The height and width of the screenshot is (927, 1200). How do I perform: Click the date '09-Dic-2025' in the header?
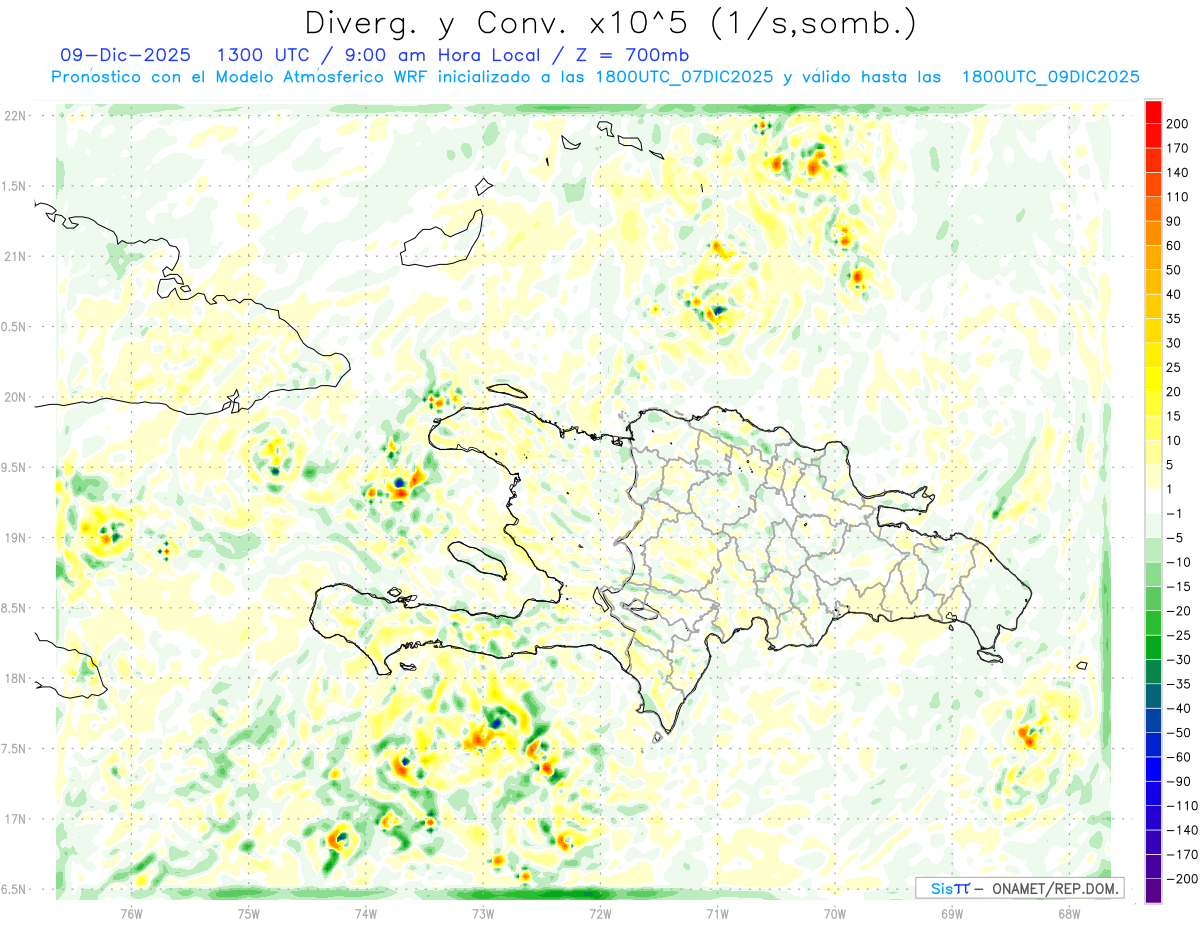(126, 55)
